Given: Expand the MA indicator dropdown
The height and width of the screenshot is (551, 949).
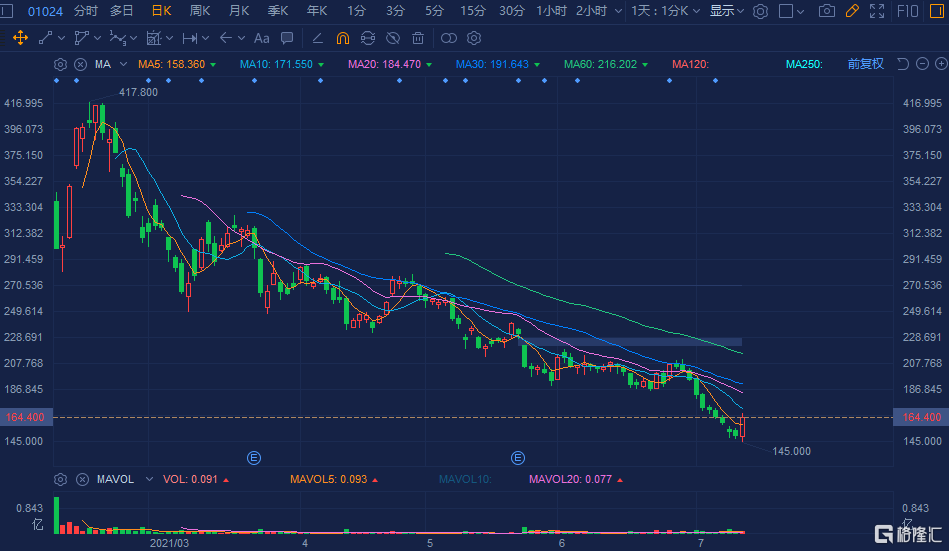Looking at the screenshot, I should click(x=123, y=64).
